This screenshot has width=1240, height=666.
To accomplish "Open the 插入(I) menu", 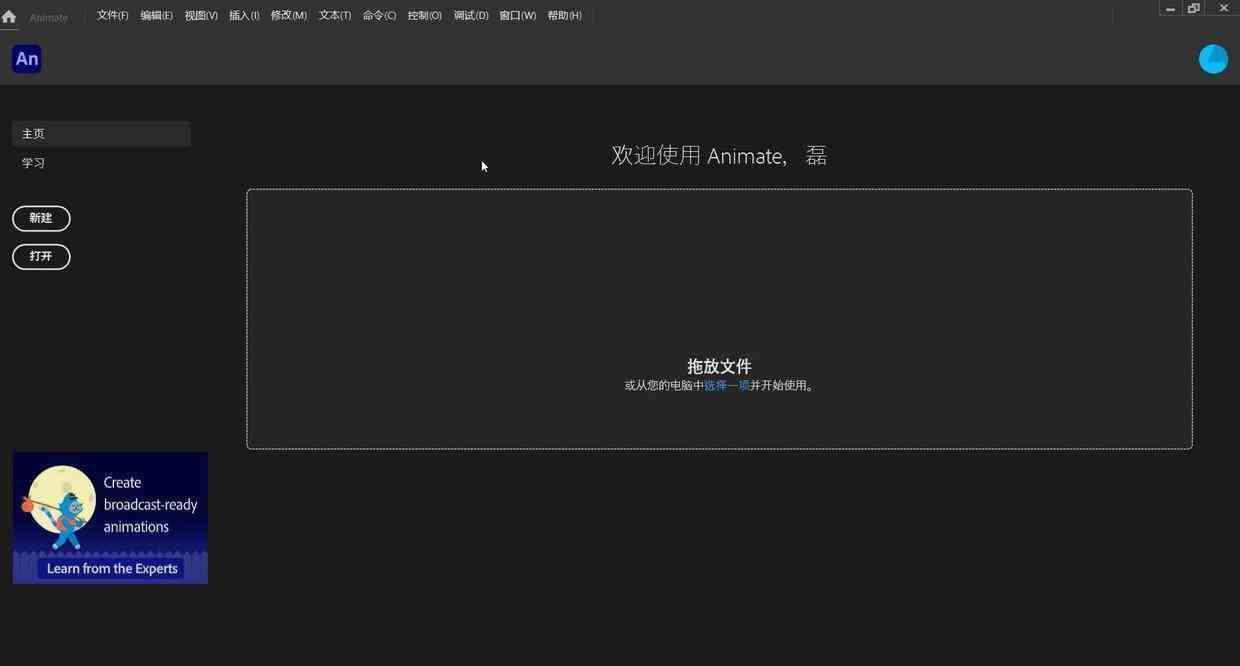I will click(244, 16).
